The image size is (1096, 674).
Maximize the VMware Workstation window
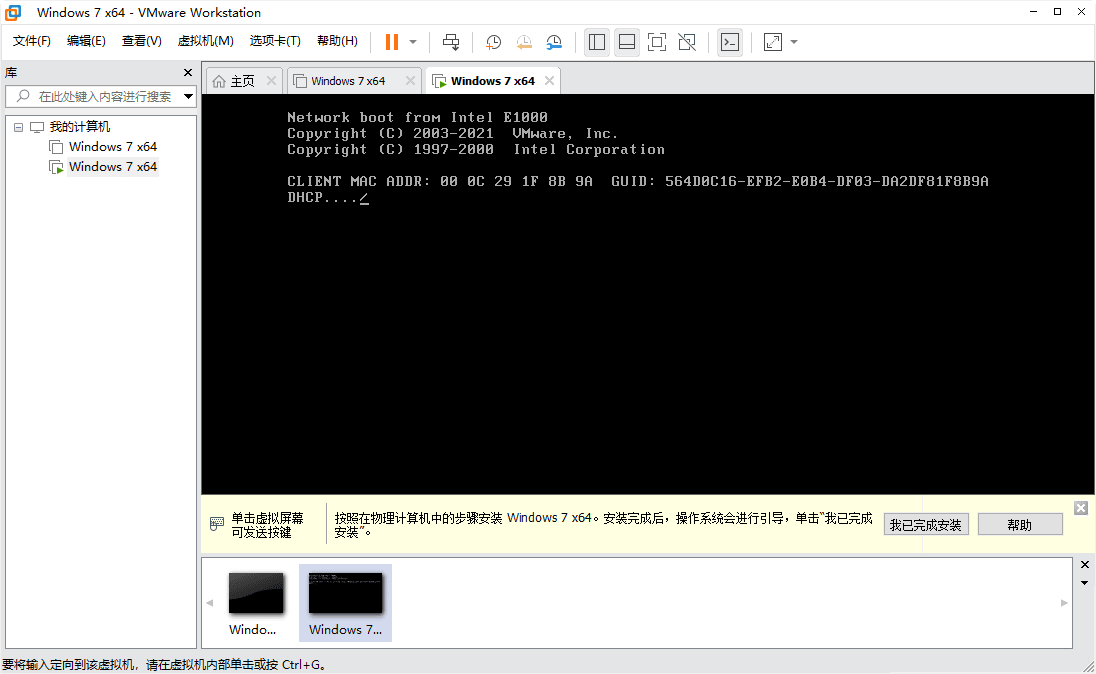1058,12
